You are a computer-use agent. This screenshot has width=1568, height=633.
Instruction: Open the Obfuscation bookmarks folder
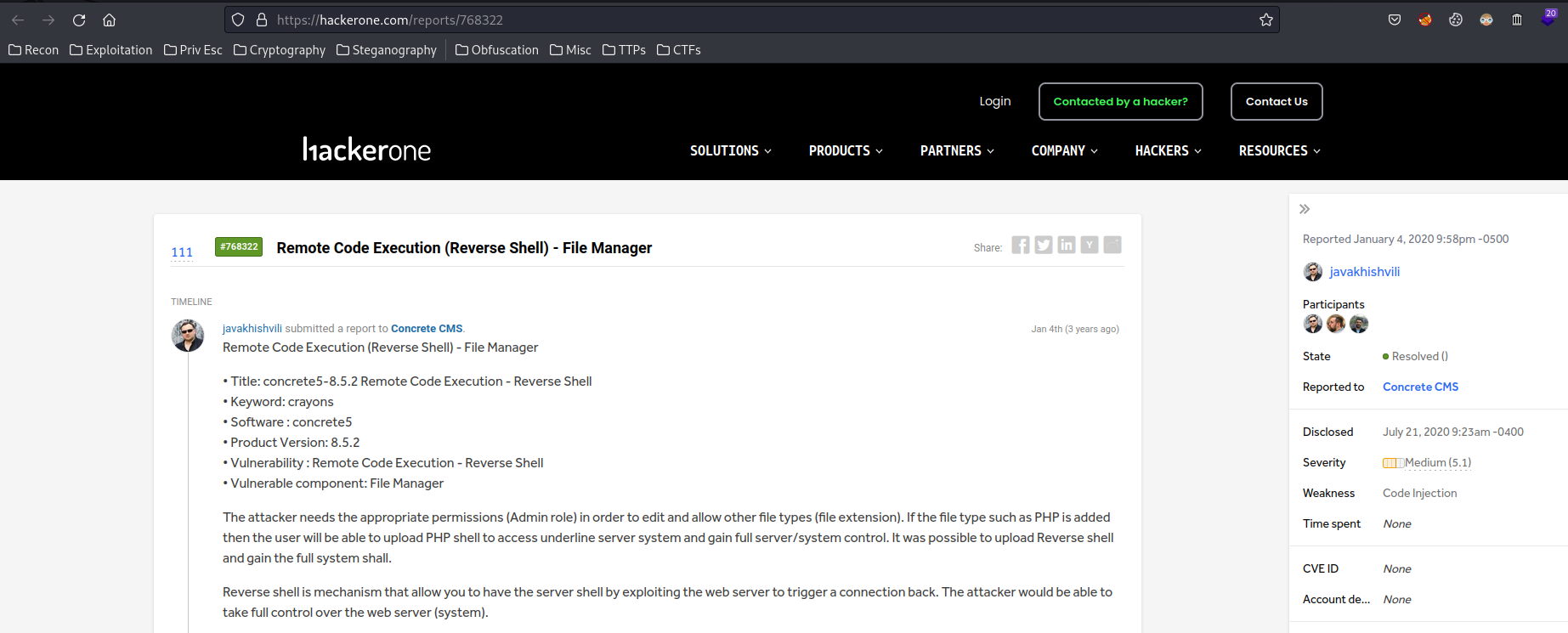(497, 50)
